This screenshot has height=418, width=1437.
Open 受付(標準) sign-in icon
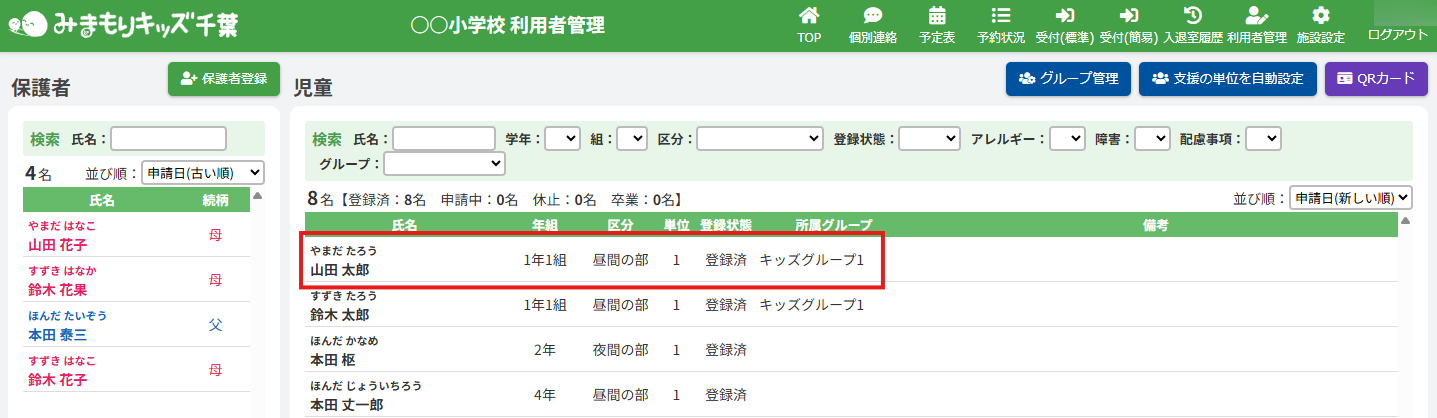tap(1065, 16)
